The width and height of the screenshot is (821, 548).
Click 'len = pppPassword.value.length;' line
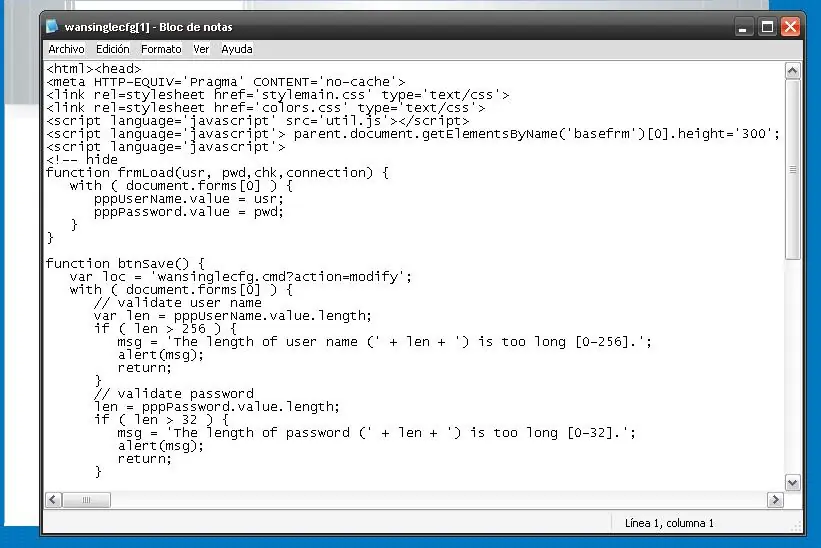[217, 407]
